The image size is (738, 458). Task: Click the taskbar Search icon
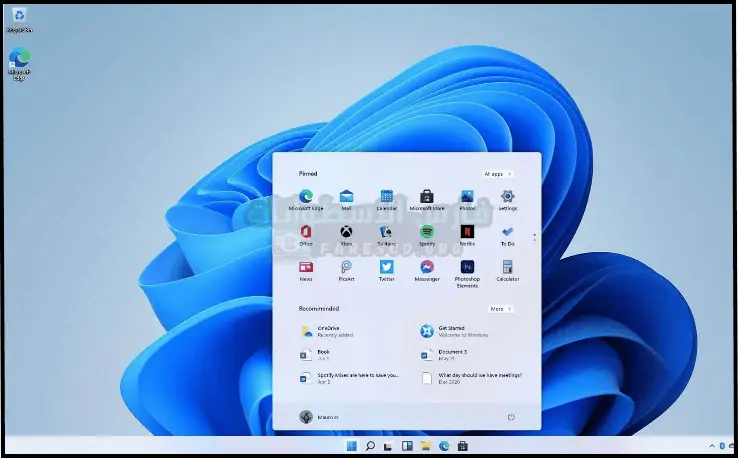click(370, 446)
